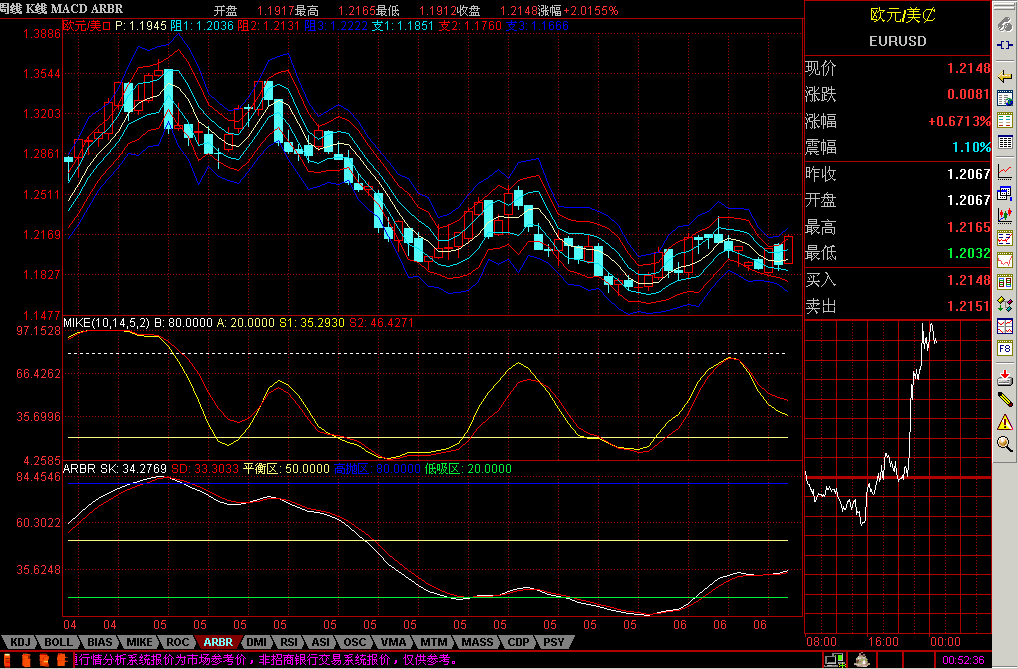This screenshot has width=1018, height=669.
Task: Click the clock time in status bar
Action: coord(964,660)
